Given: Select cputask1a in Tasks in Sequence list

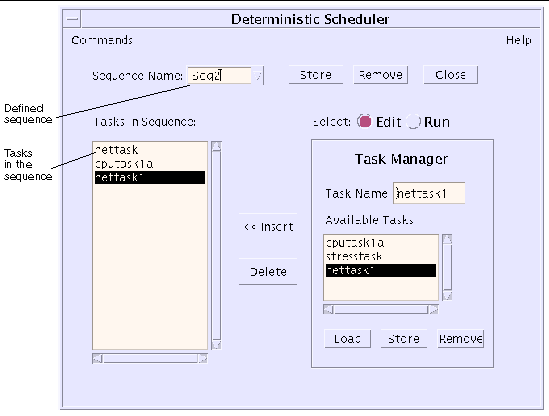Looking at the screenshot, I should click(x=150, y=164).
